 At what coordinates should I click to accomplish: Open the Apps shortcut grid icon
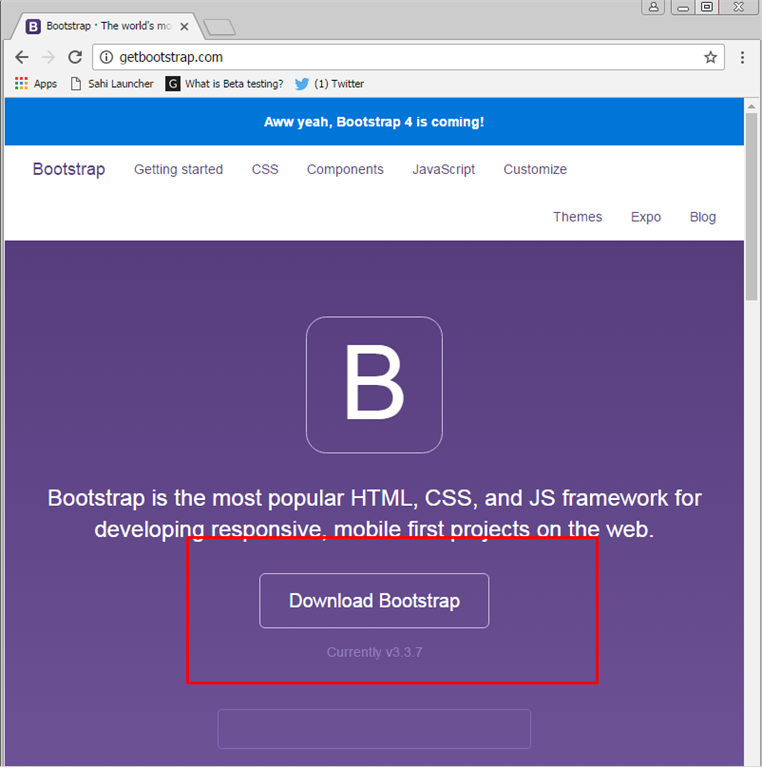[21, 84]
